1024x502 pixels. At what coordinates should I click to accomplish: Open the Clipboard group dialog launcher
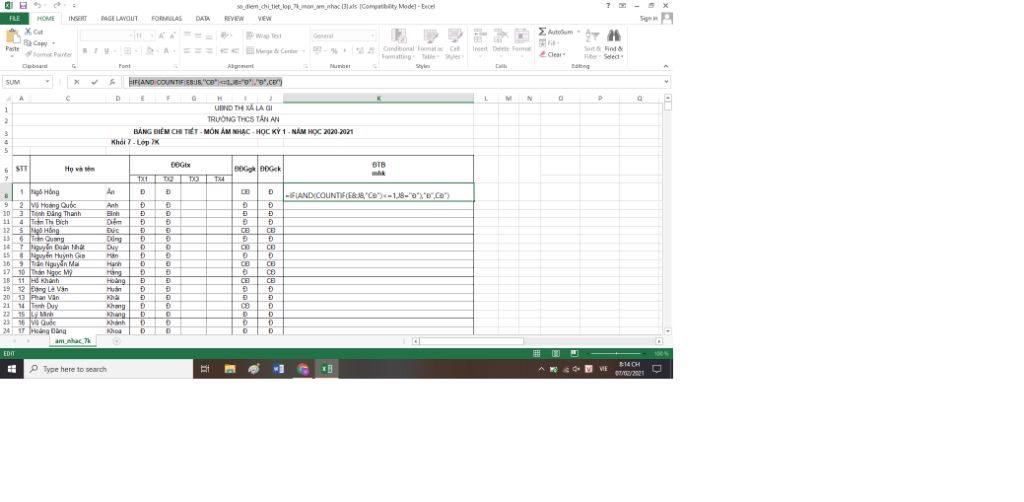[x=74, y=67]
